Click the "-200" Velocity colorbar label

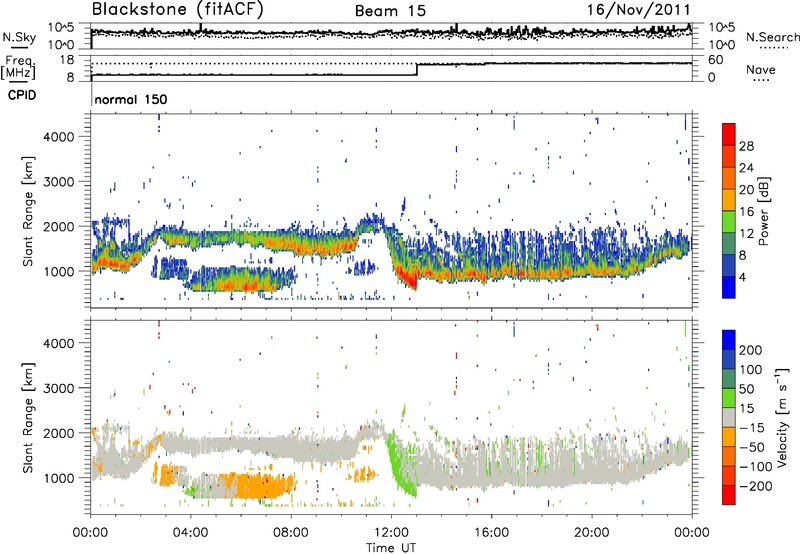click(x=755, y=486)
